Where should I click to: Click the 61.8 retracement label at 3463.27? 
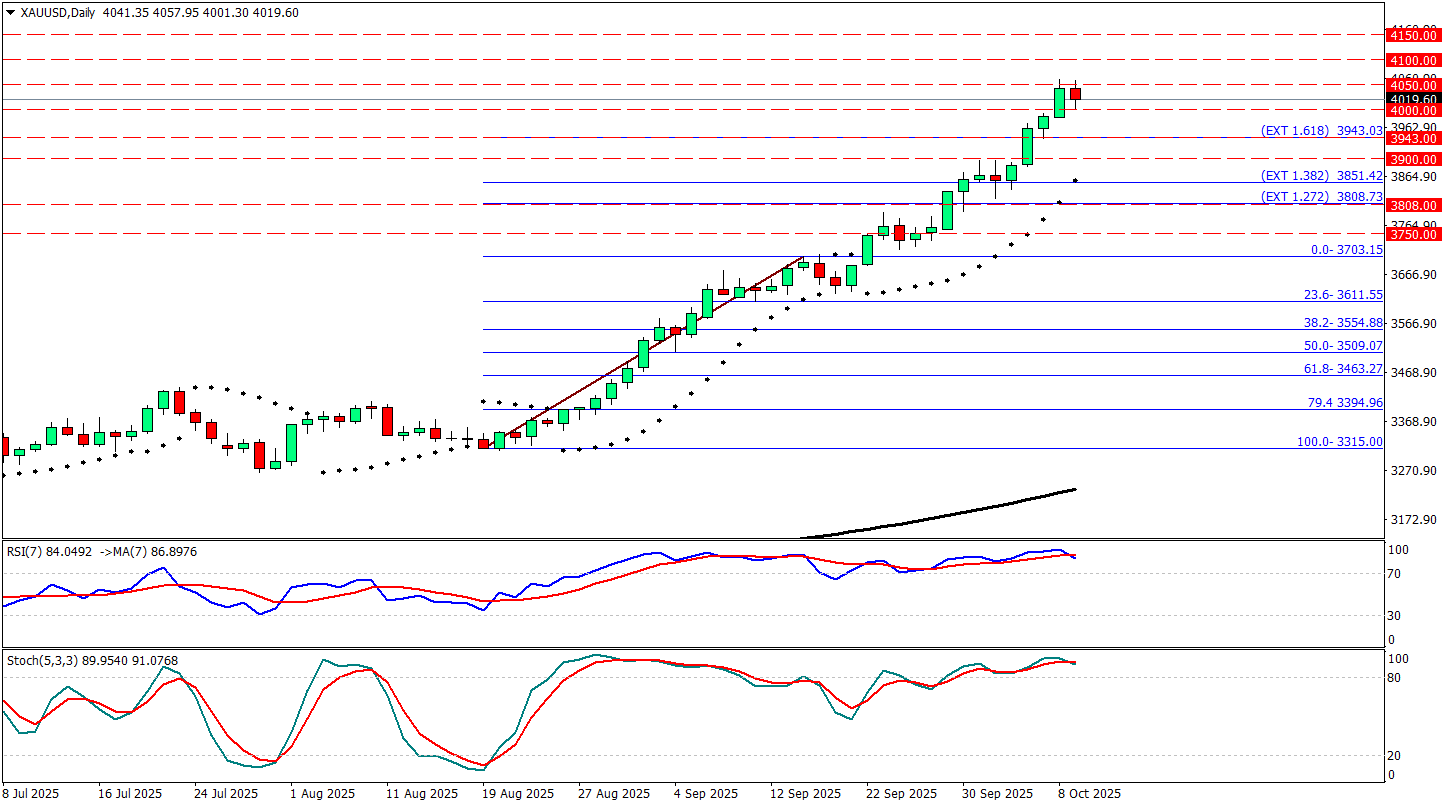(x=1343, y=369)
